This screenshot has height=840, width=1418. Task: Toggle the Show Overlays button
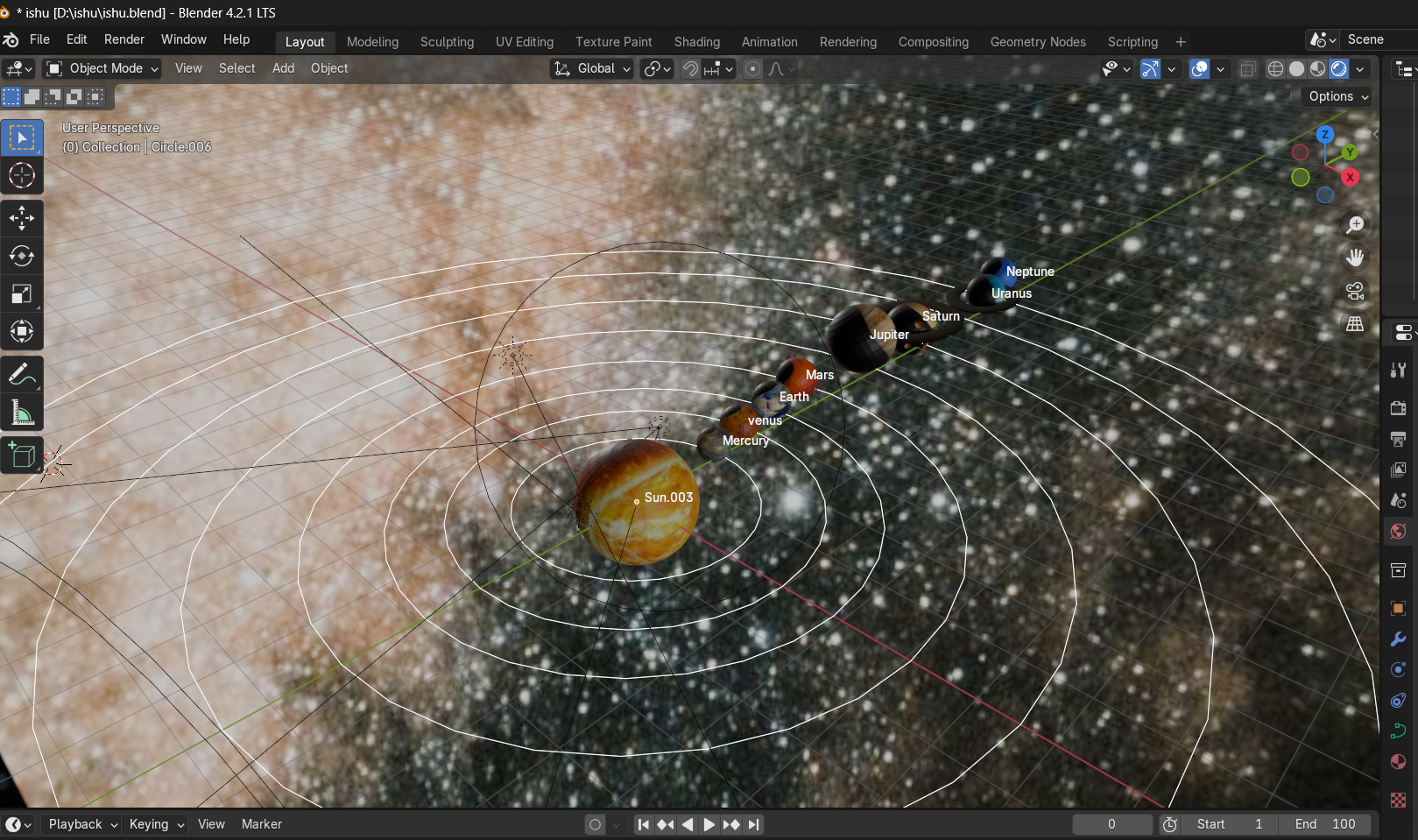pos(1200,68)
